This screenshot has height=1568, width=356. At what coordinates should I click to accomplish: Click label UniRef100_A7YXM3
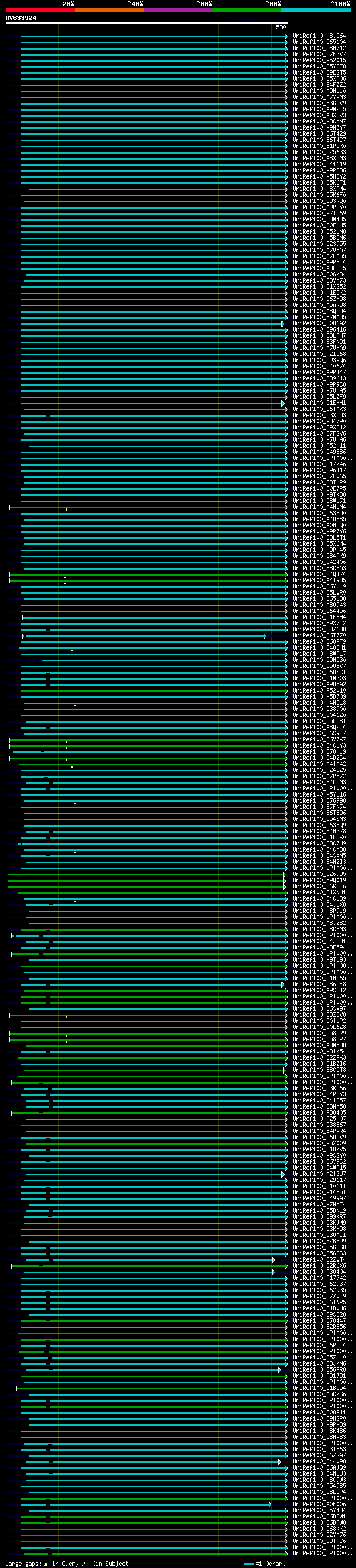tap(319, 97)
